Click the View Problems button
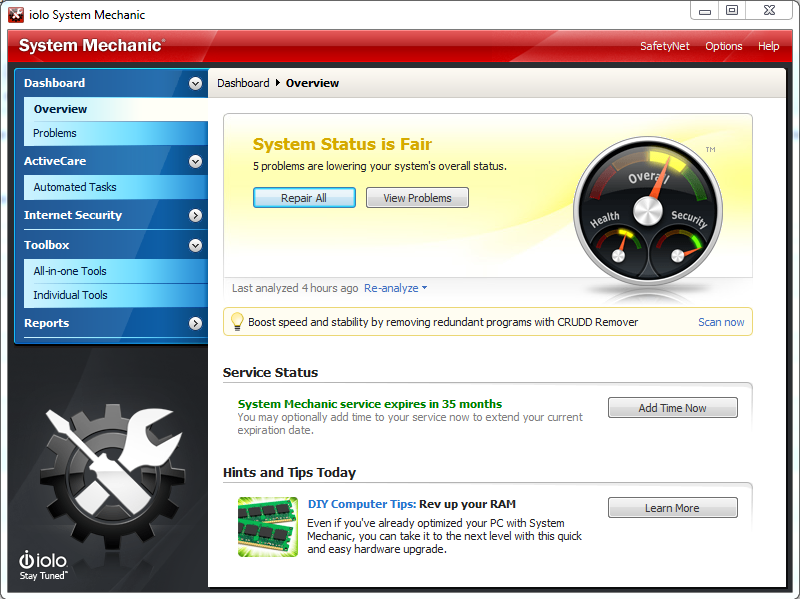The width and height of the screenshot is (800, 599). point(417,198)
